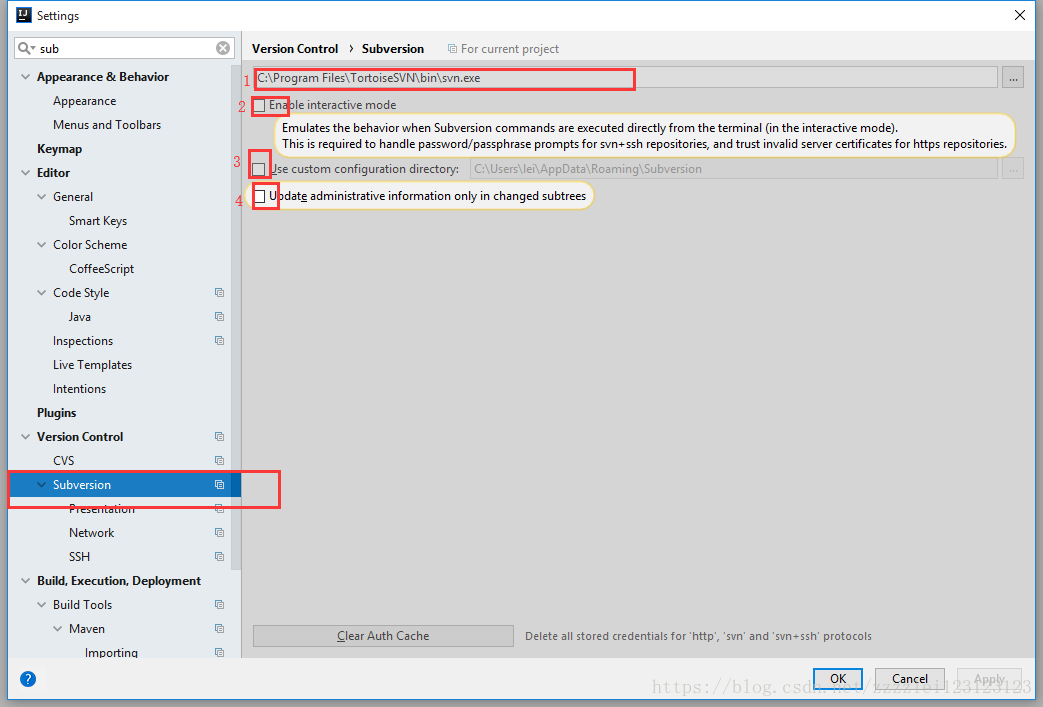
Task: Collapse the Color Scheme node
Action: click(x=41, y=245)
